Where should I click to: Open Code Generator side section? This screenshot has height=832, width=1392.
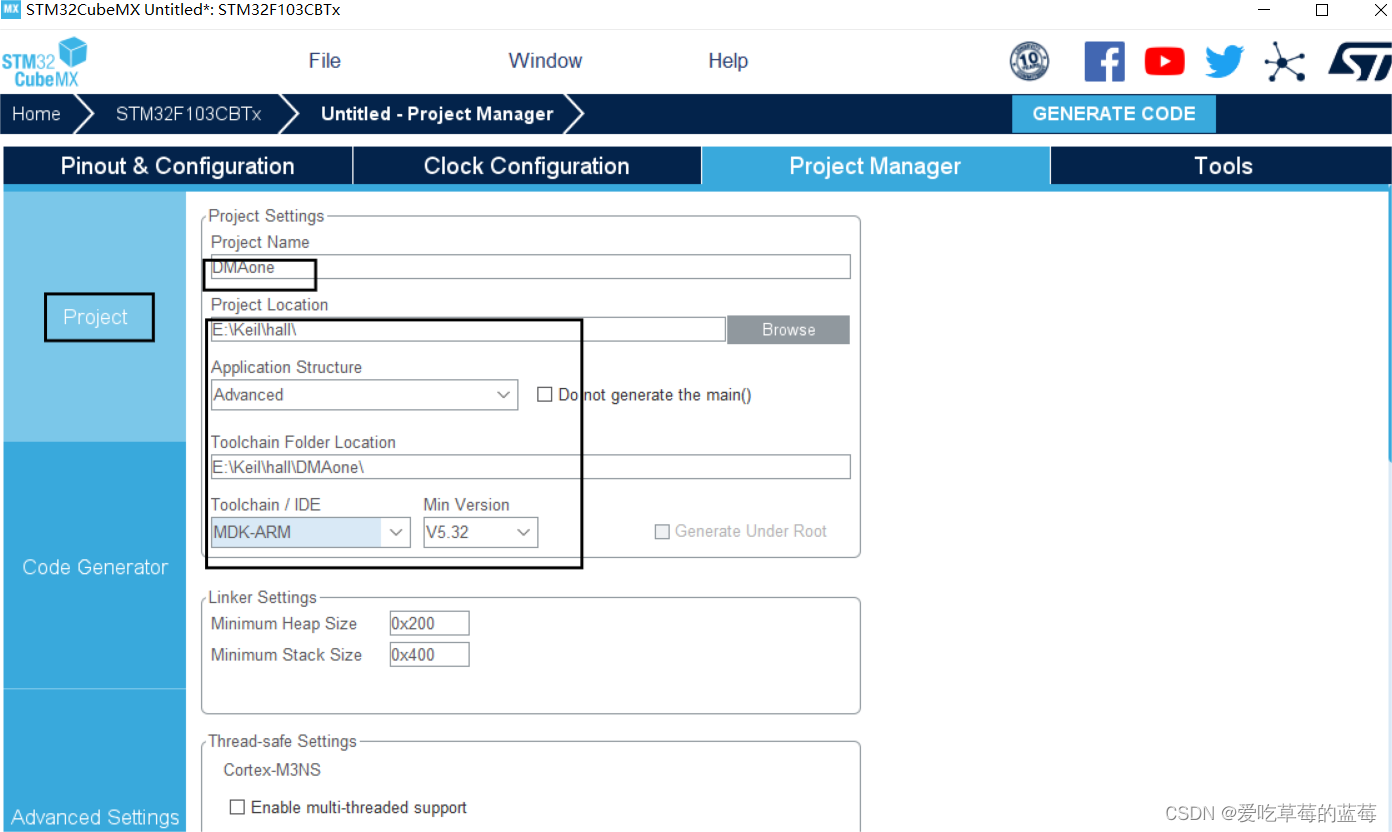[95, 567]
